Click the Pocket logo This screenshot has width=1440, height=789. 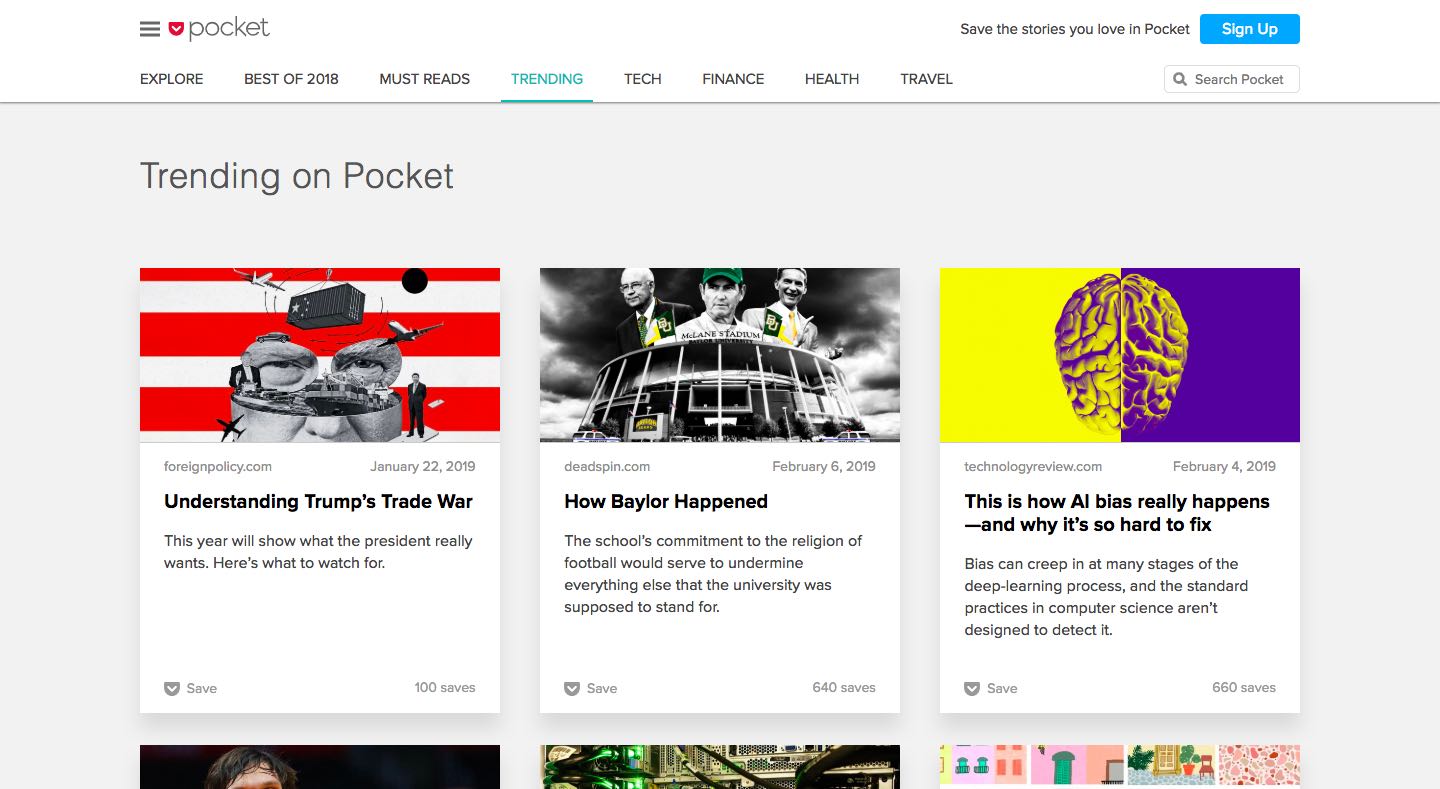pyautogui.click(x=219, y=29)
